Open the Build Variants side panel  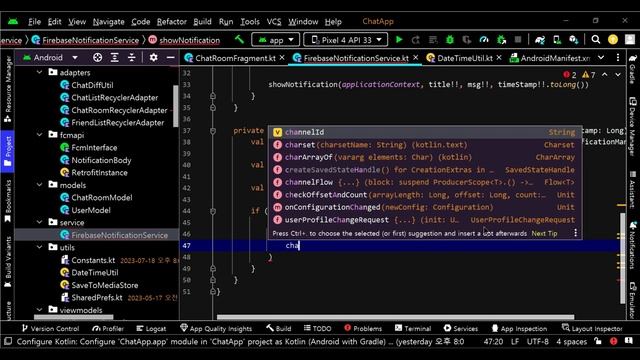coord(7,262)
